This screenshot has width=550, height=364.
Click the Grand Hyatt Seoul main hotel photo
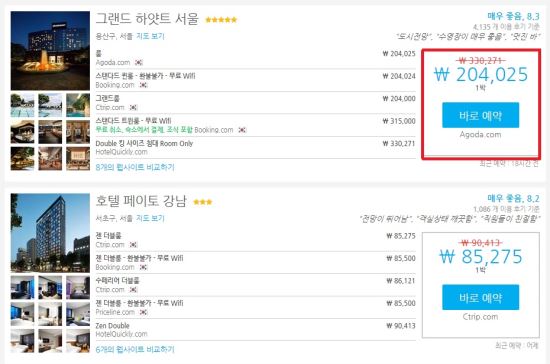(50, 51)
